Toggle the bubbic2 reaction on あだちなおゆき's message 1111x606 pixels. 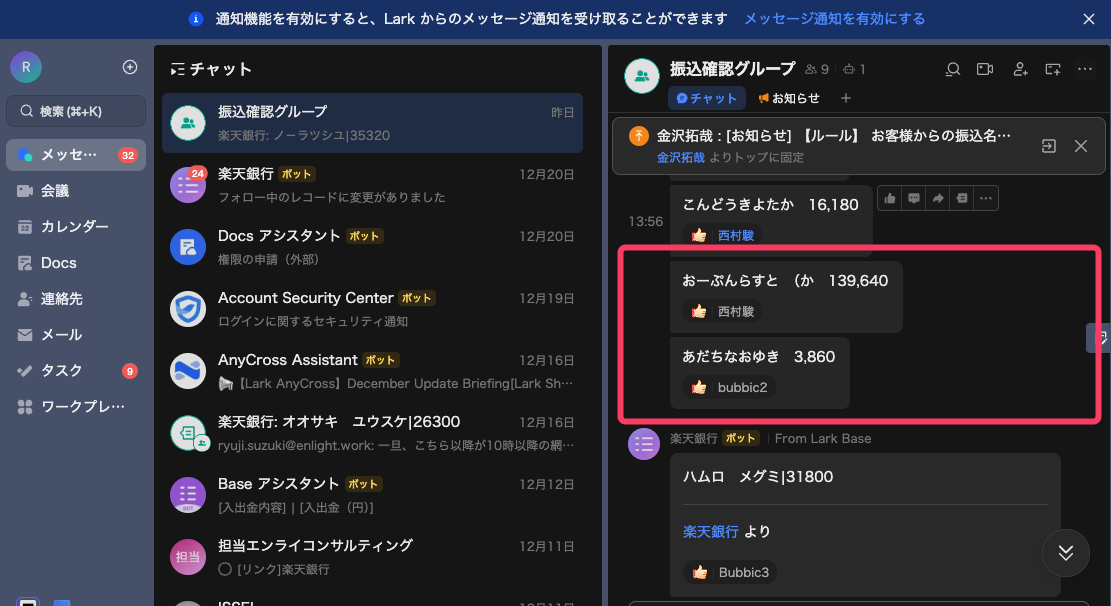[x=727, y=387]
